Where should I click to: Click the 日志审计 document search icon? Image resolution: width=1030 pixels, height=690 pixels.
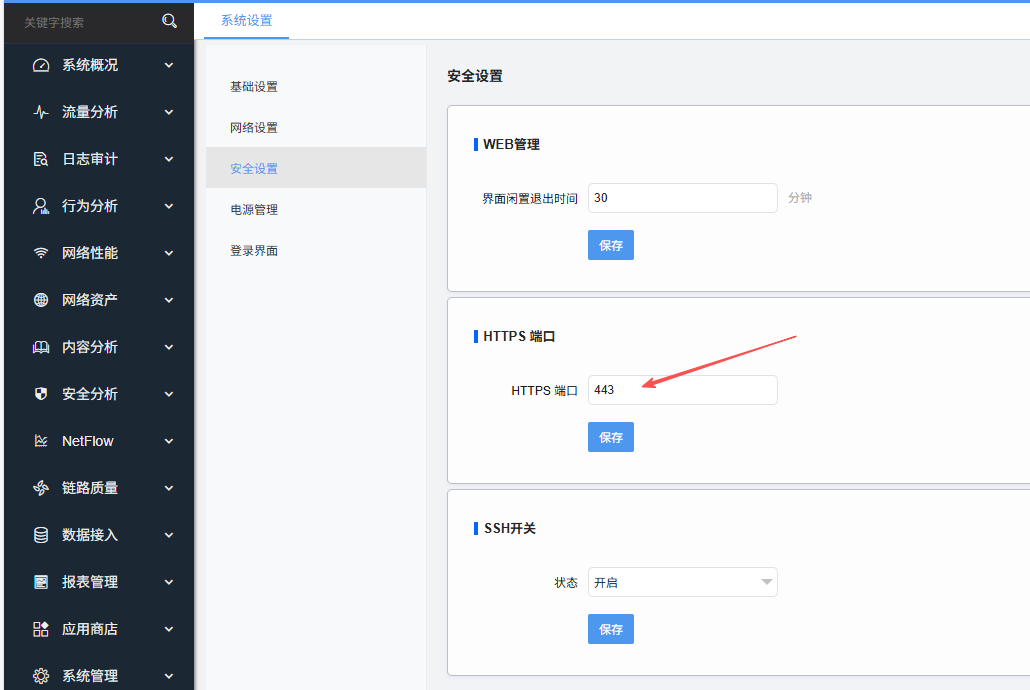point(41,159)
